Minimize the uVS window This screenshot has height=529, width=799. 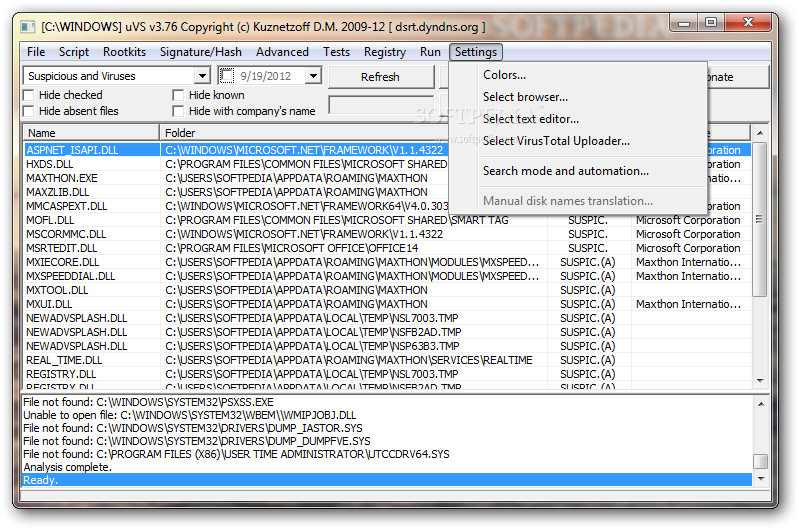[x=684, y=23]
